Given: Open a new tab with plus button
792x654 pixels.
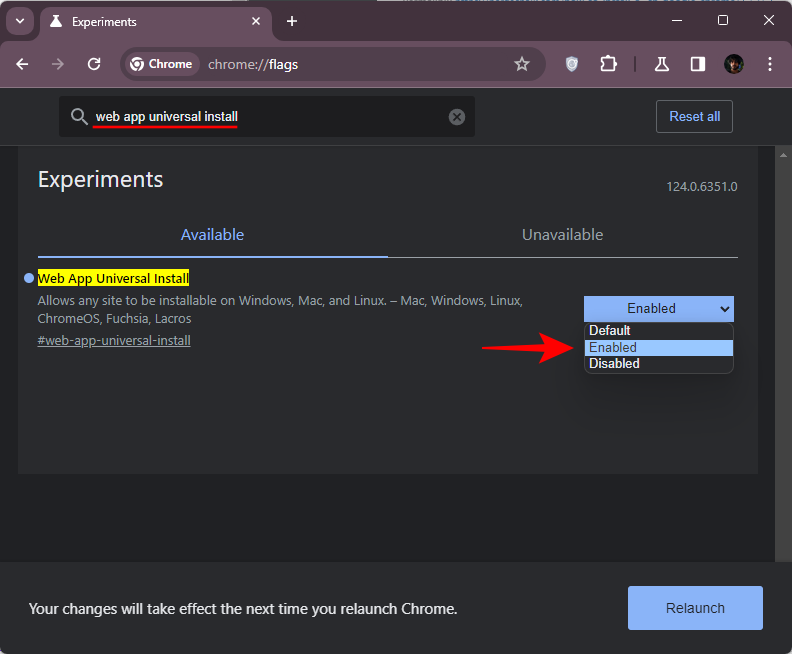Looking at the screenshot, I should [291, 21].
